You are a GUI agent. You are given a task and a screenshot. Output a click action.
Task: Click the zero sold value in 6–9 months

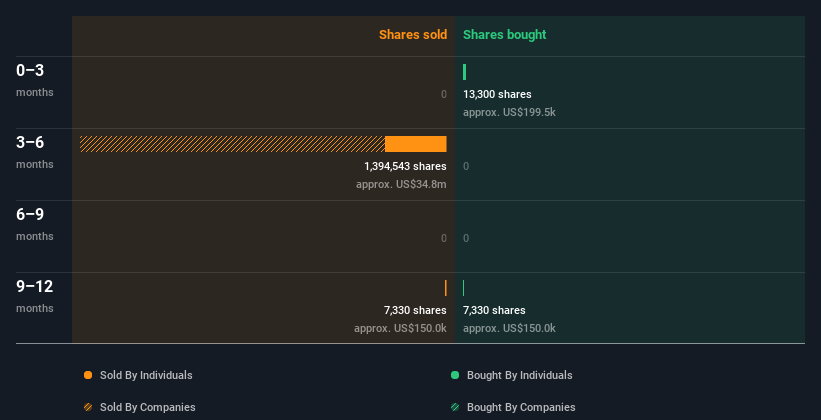[x=444, y=238]
